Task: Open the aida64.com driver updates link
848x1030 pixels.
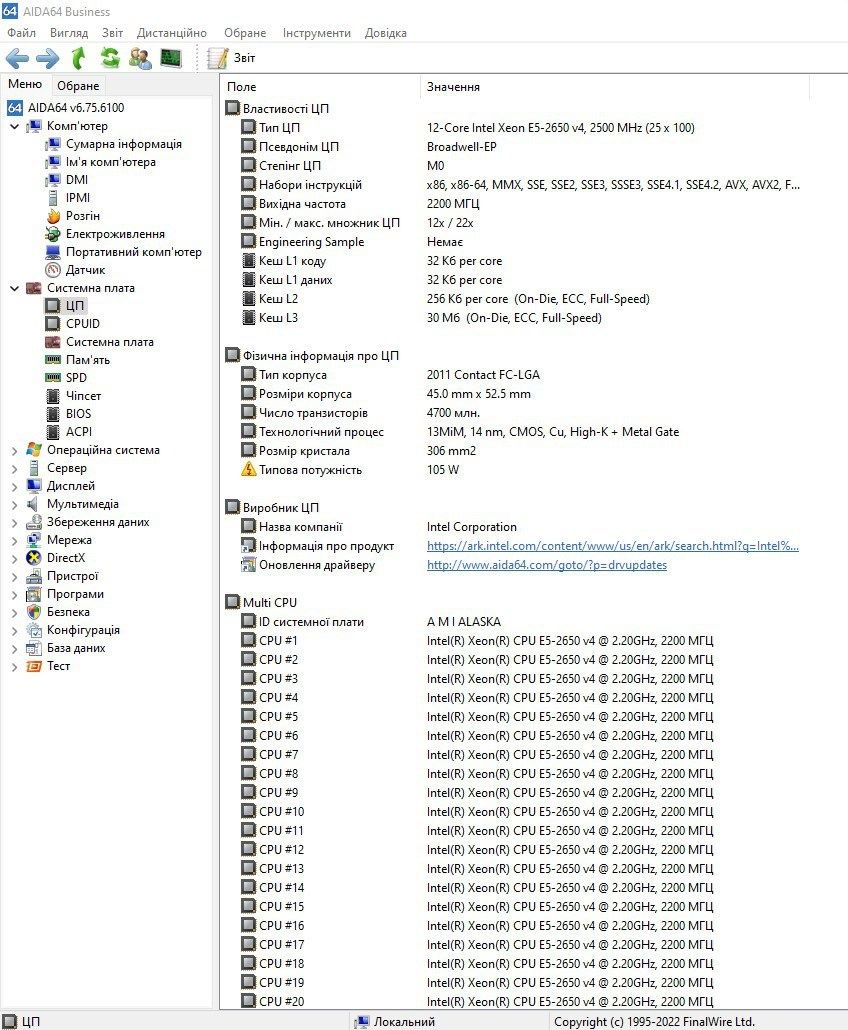Action: pyautogui.click(x=547, y=565)
